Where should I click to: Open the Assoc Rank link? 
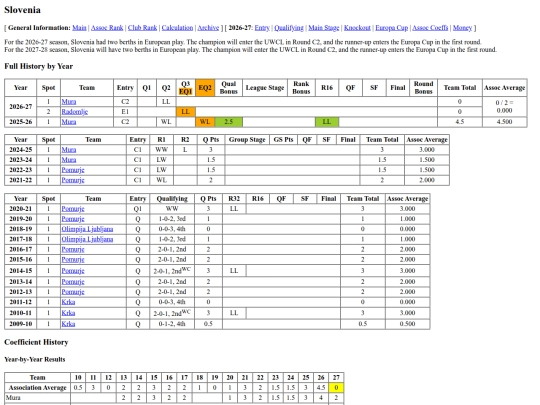[107, 28]
